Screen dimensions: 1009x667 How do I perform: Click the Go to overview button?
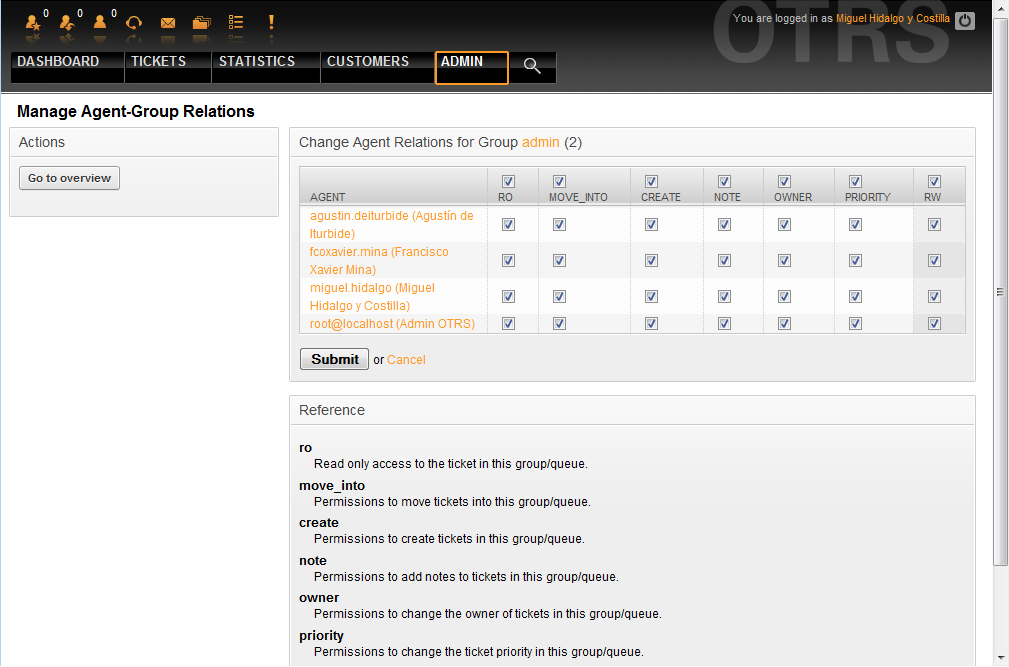click(x=69, y=178)
